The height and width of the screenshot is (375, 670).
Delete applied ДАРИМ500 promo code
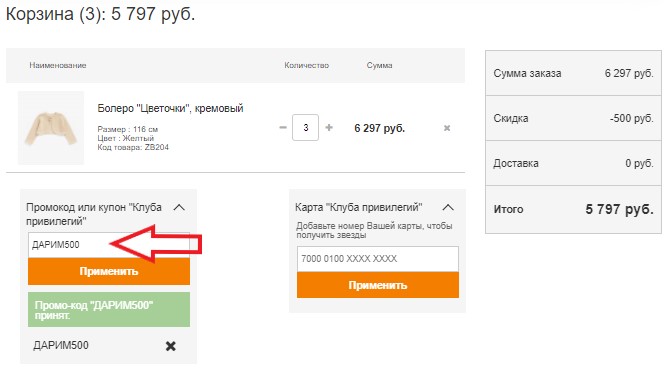[170, 346]
